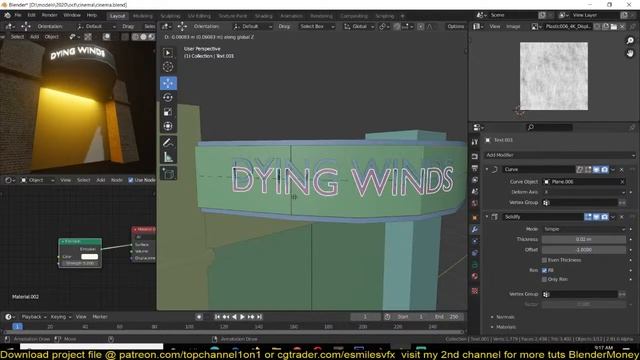Unlink the Plastic006 image with X

(x=622, y=27)
